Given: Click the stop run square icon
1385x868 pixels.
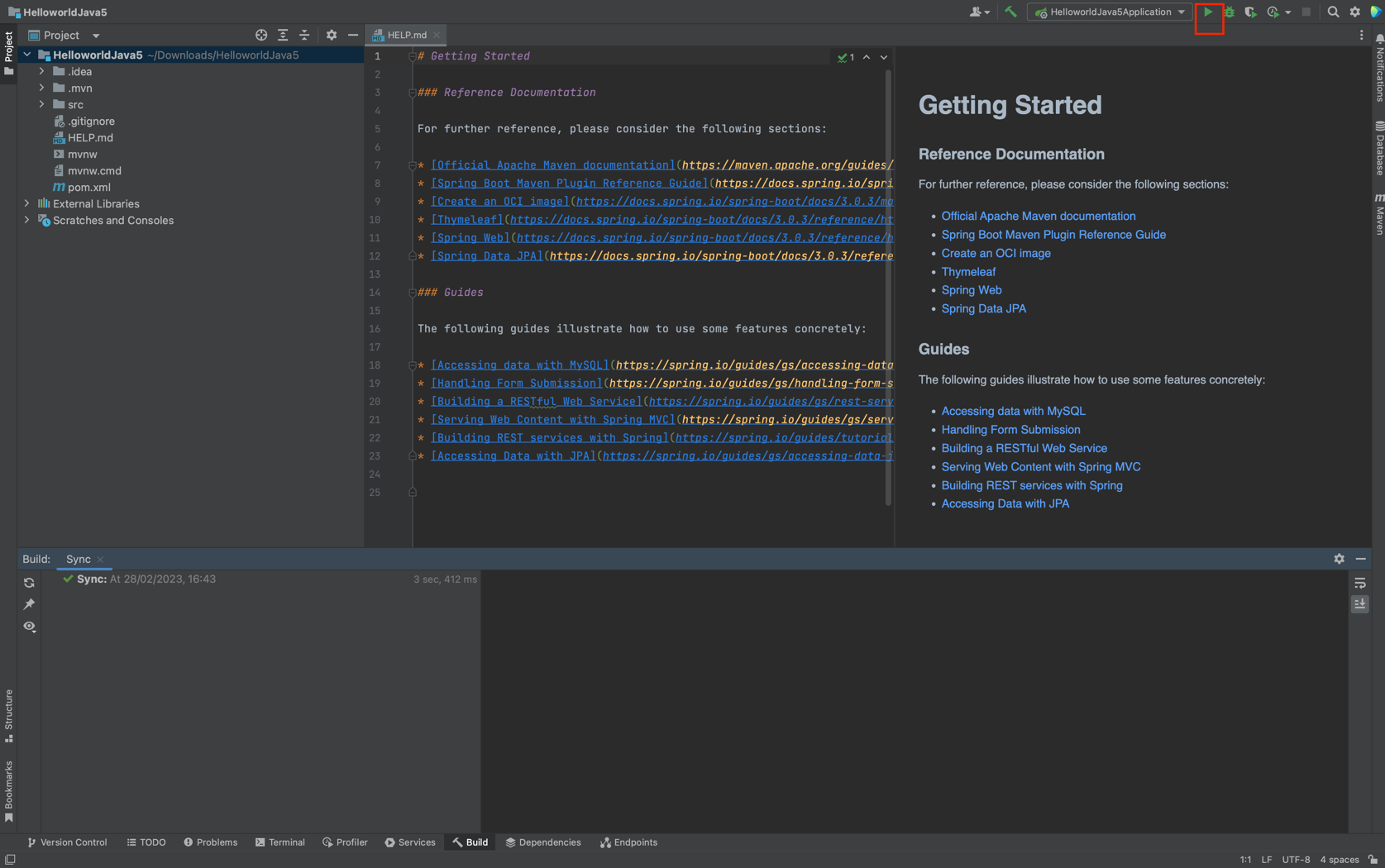Looking at the screenshot, I should [x=1306, y=12].
